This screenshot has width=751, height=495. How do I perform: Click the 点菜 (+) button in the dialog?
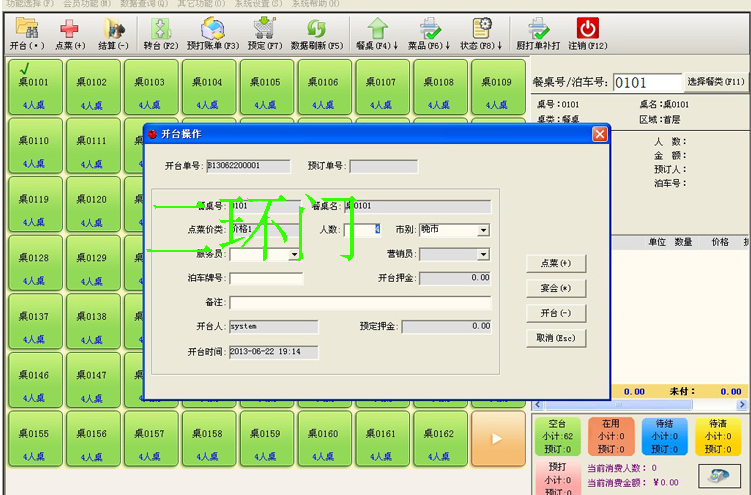tap(556, 263)
